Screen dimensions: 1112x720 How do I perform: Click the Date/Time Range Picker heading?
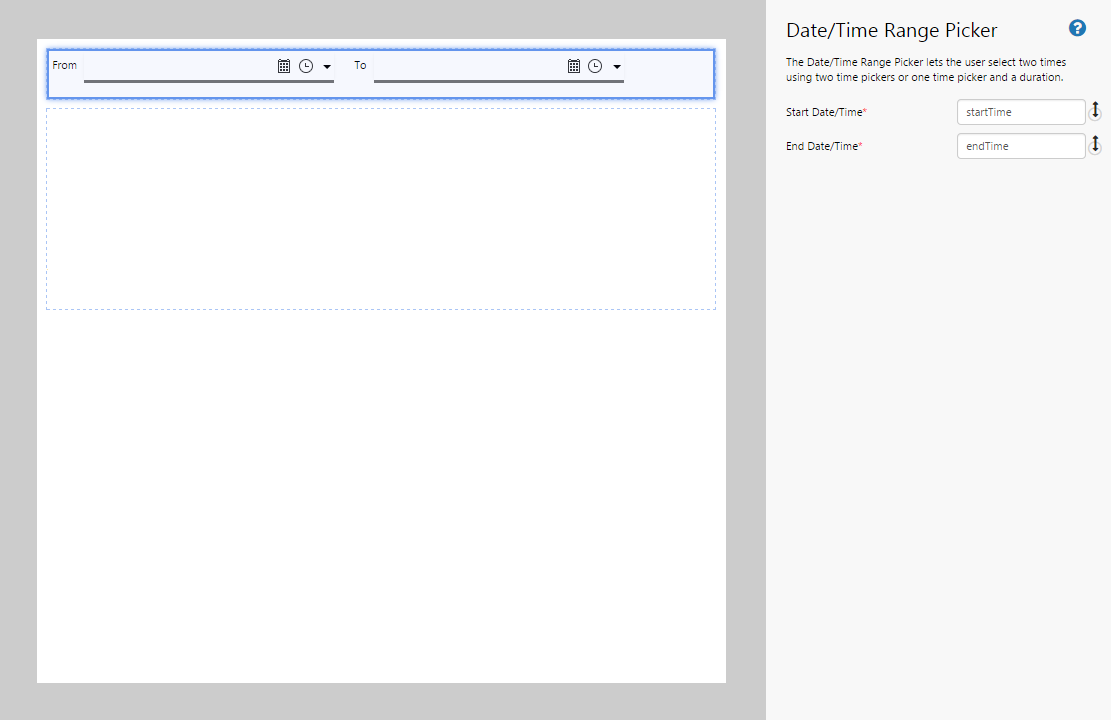coord(891,31)
